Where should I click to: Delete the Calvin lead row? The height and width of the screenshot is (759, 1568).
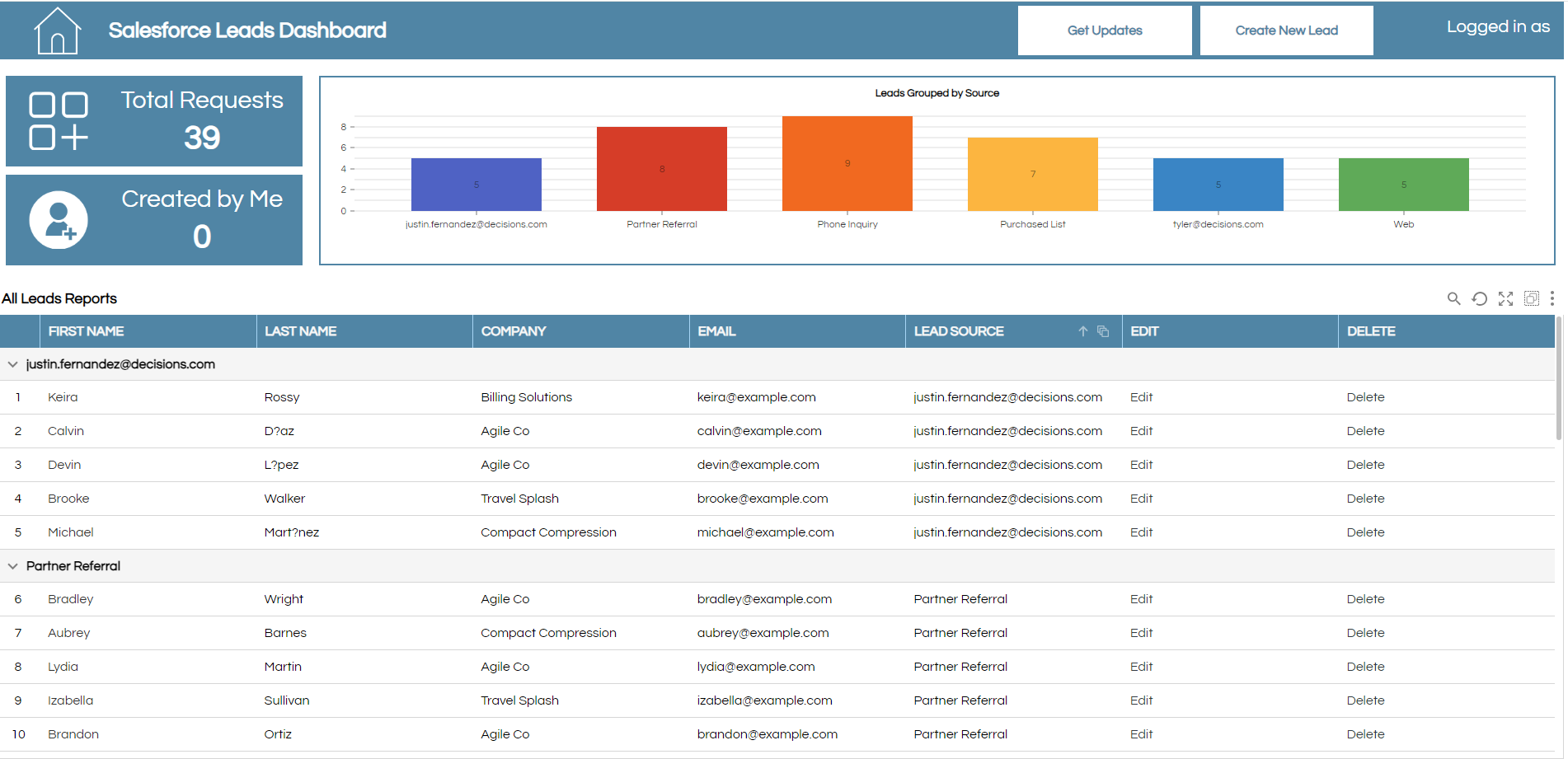1365,431
